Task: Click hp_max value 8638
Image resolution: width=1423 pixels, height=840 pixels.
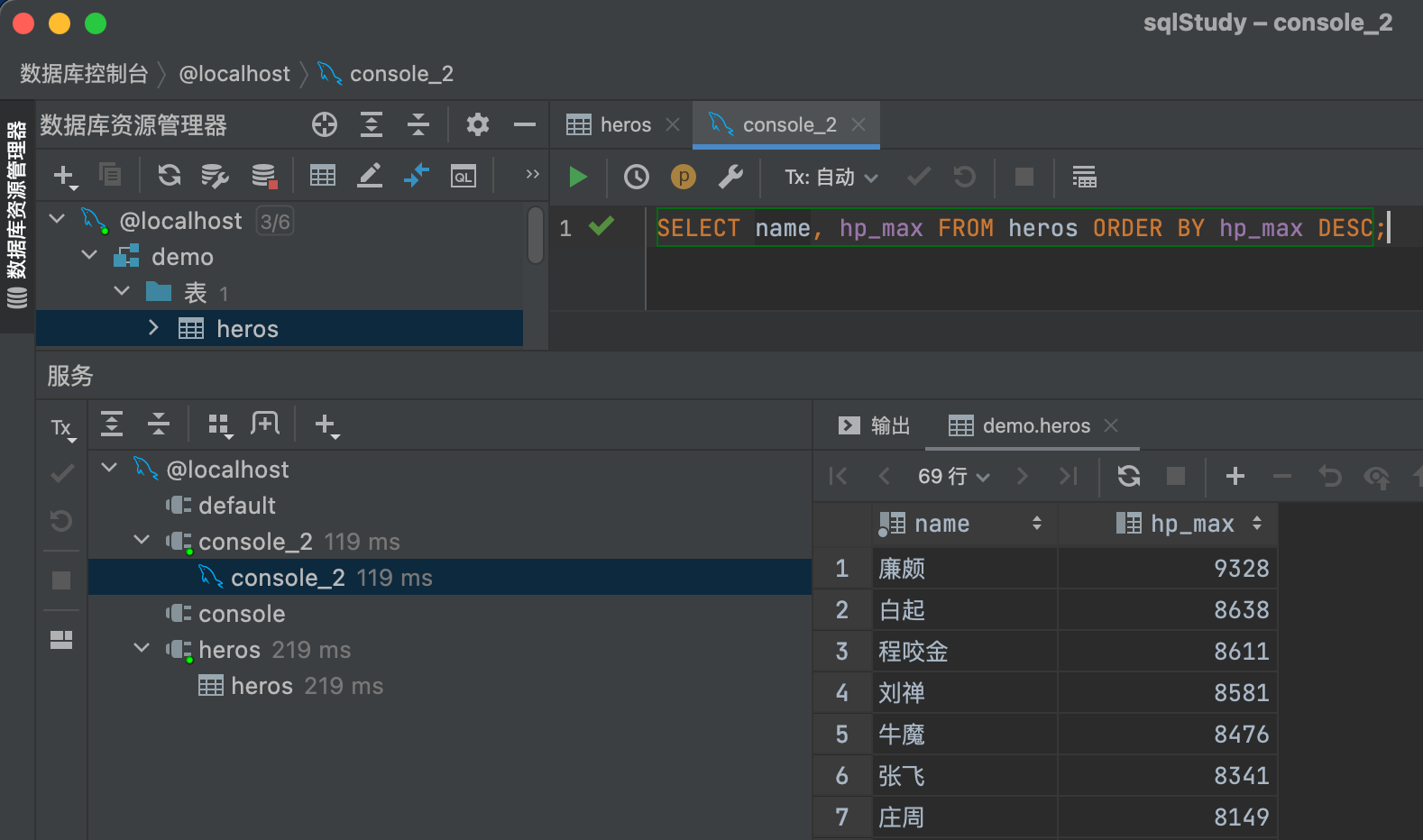Action: pyautogui.click(x=1168, y=610)
